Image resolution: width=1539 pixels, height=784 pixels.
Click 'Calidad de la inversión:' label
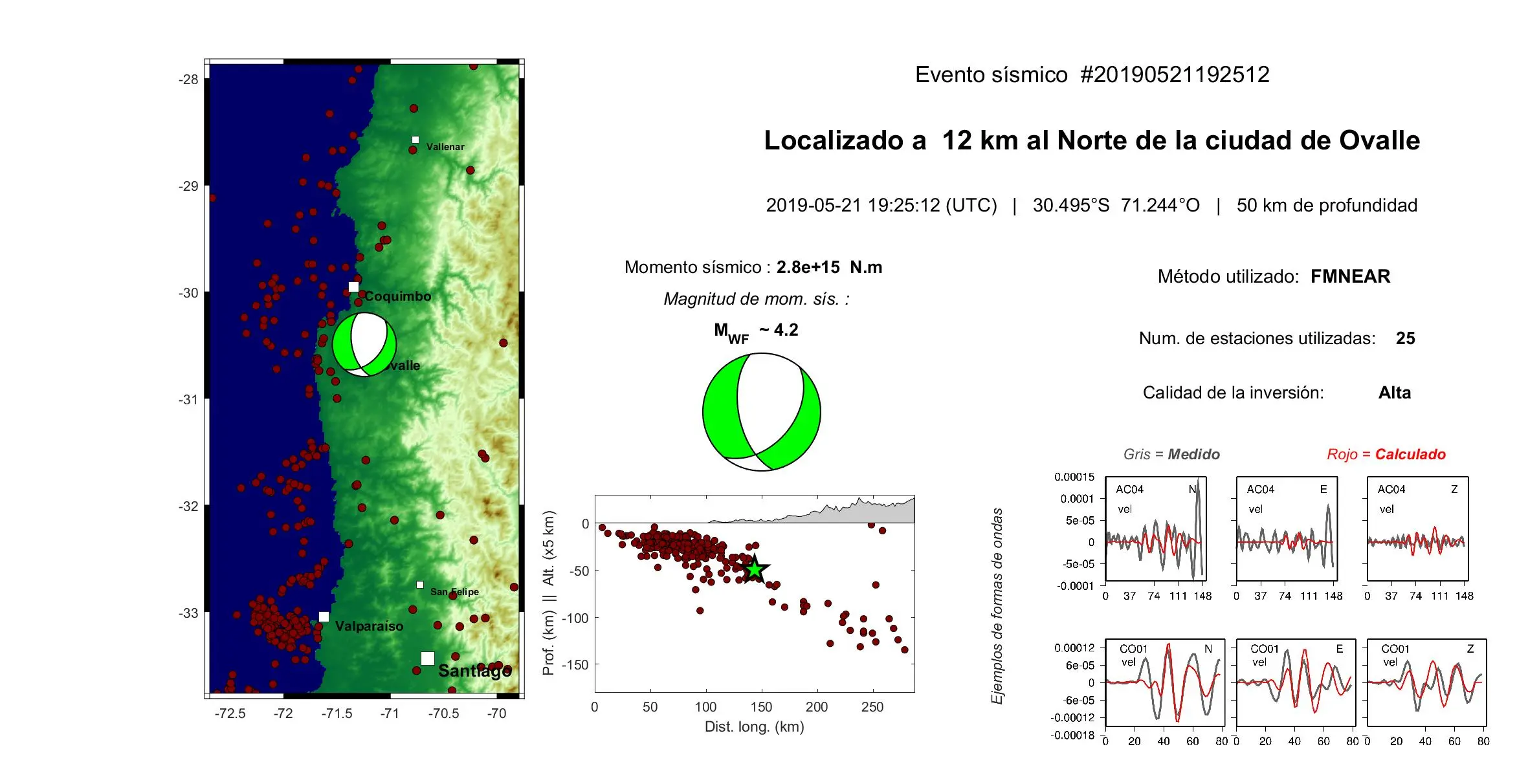pos(1234,393)
